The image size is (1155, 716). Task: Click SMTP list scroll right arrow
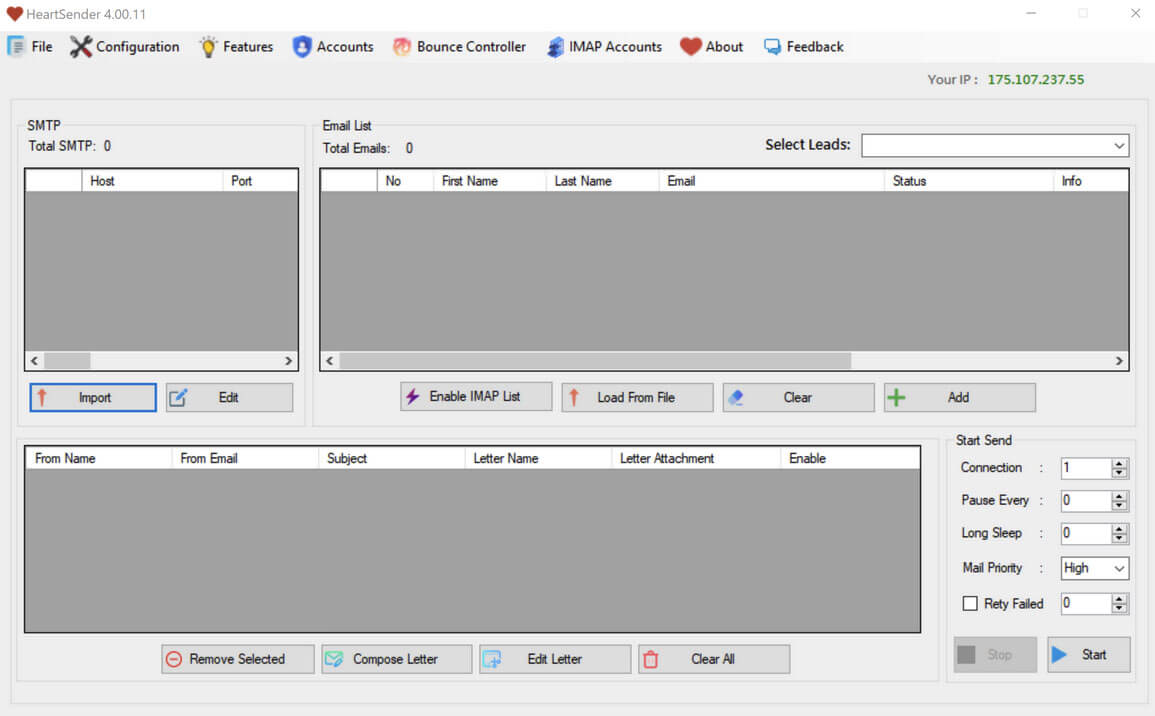point(289,361)
